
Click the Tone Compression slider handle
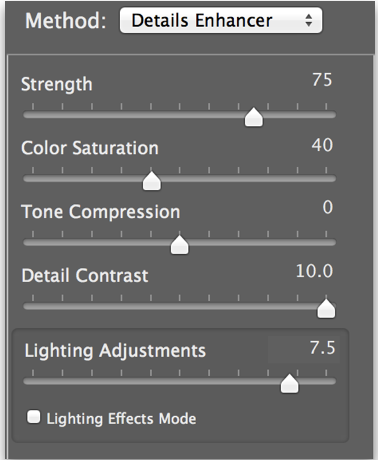tap(180, 245)
